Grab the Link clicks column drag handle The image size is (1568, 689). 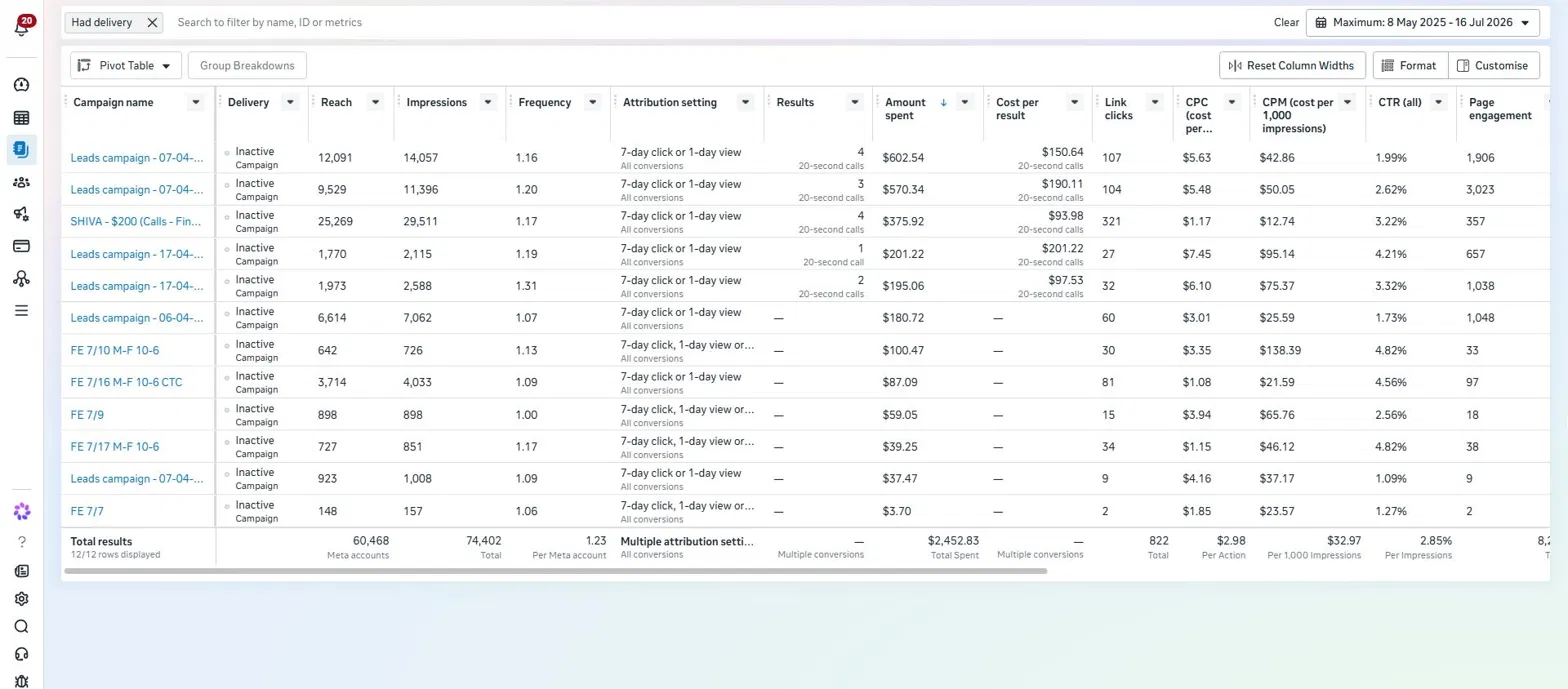click(1097, 102)
